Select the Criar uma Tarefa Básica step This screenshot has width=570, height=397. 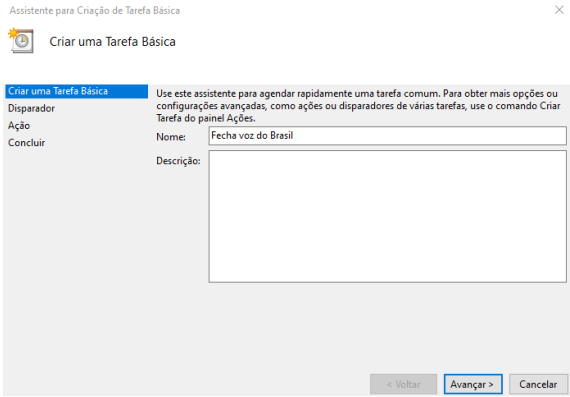tap(76, 91)
